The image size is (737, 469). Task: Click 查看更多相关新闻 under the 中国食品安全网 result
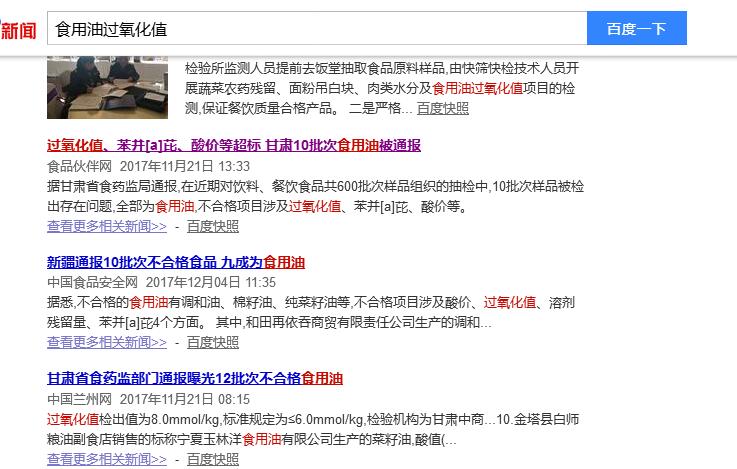pos(107,342)
